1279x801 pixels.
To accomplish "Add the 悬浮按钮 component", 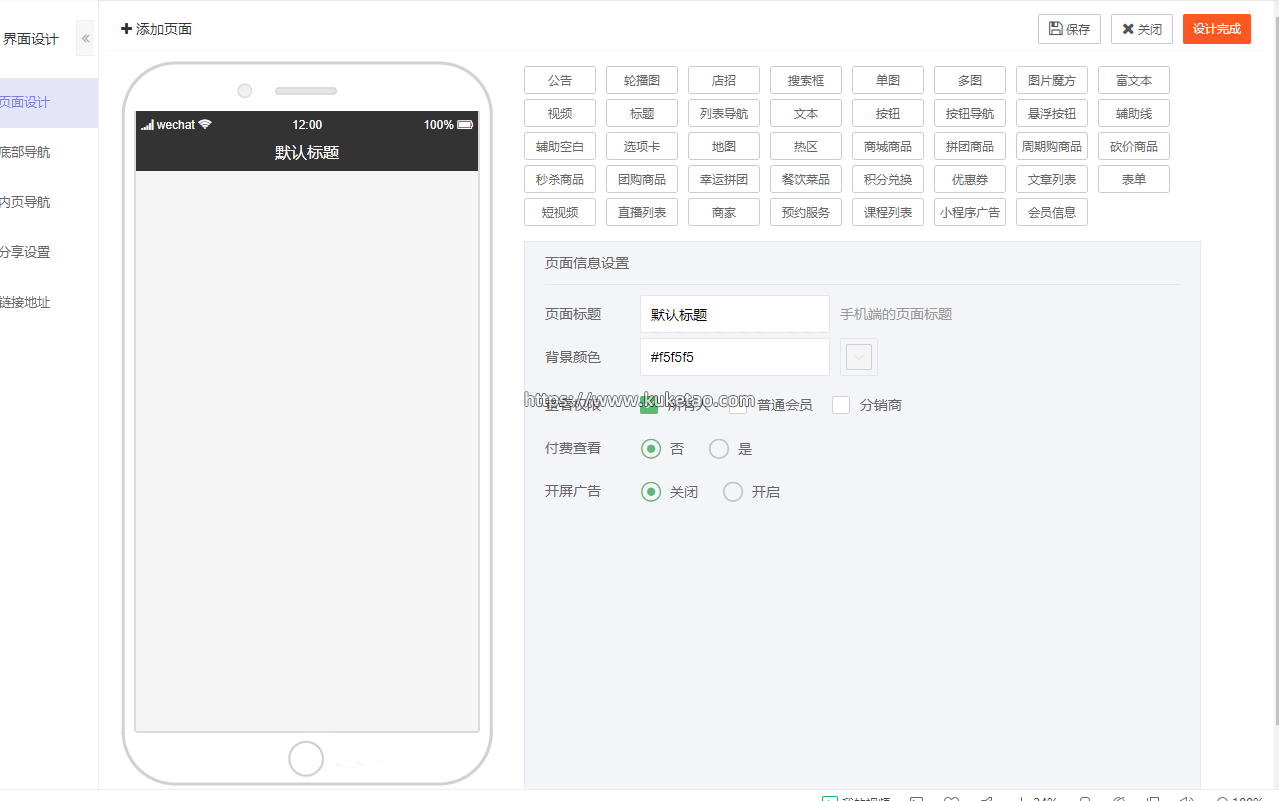I will [1052, 113].
